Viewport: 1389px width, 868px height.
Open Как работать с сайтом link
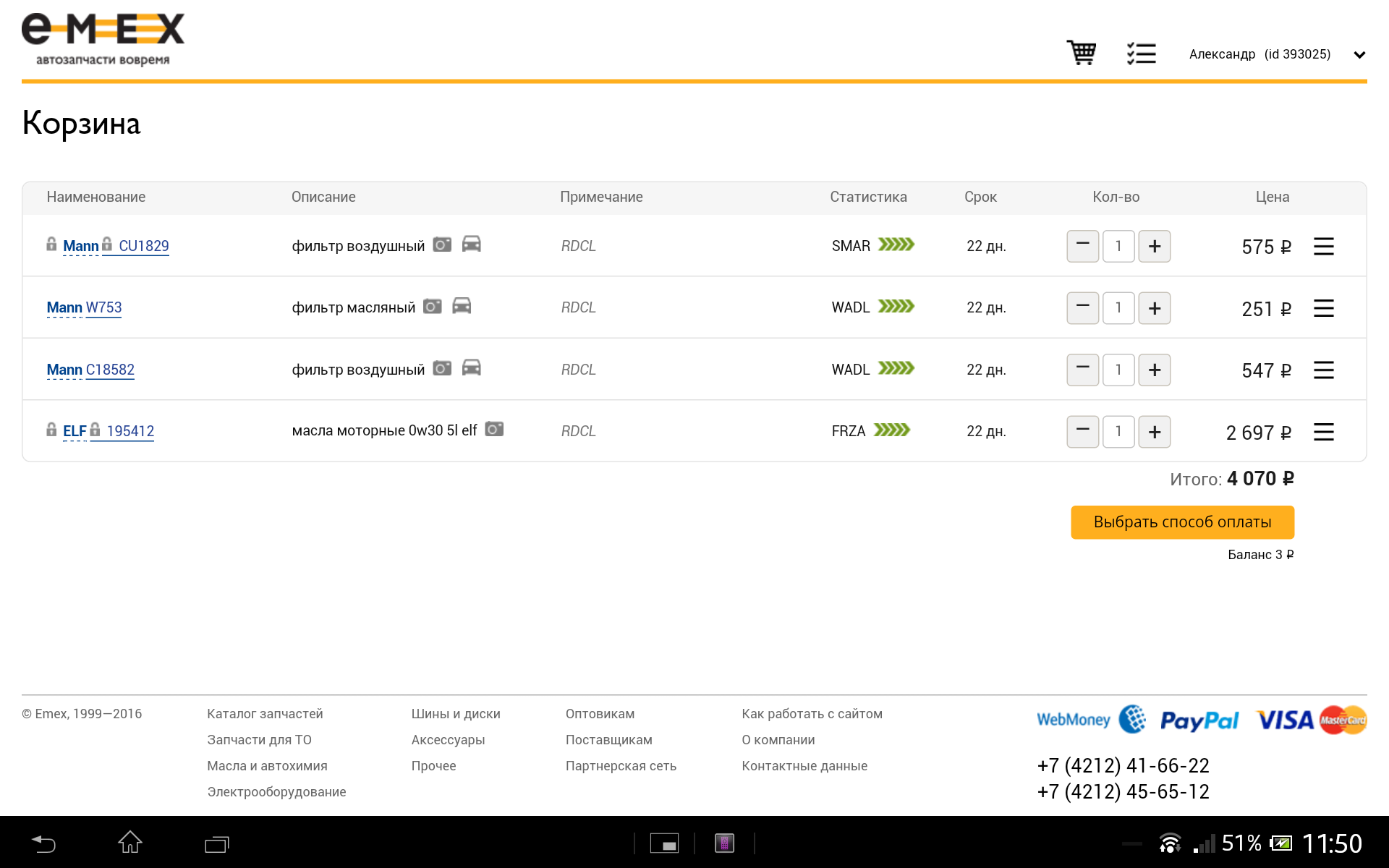pos(812,714)
